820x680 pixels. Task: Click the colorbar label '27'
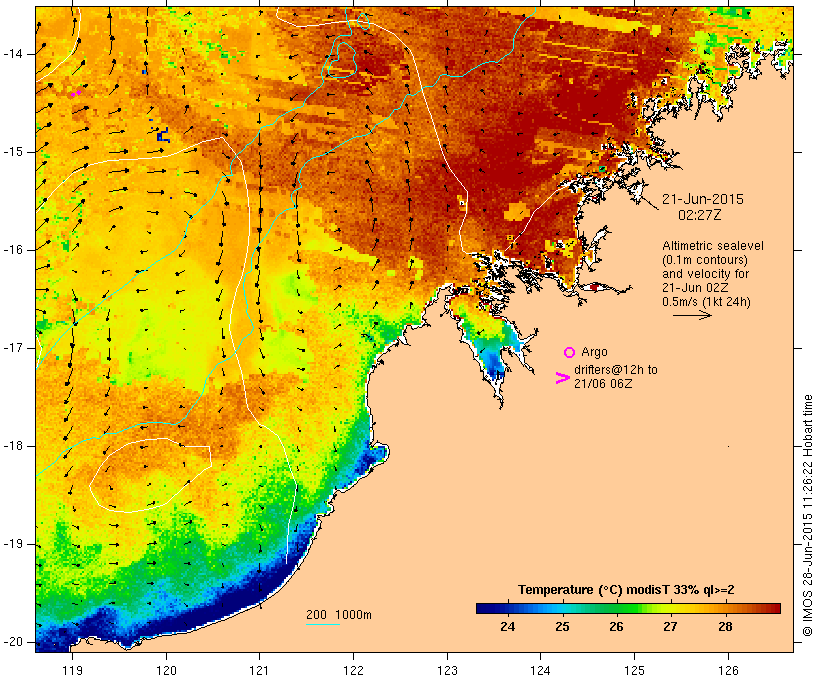click(x=670, y=626)
